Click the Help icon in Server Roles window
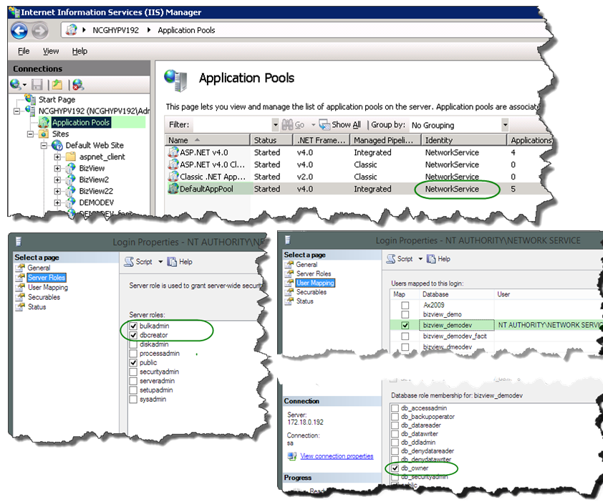Viewport: 603px width, 501px height. (172, 262)
